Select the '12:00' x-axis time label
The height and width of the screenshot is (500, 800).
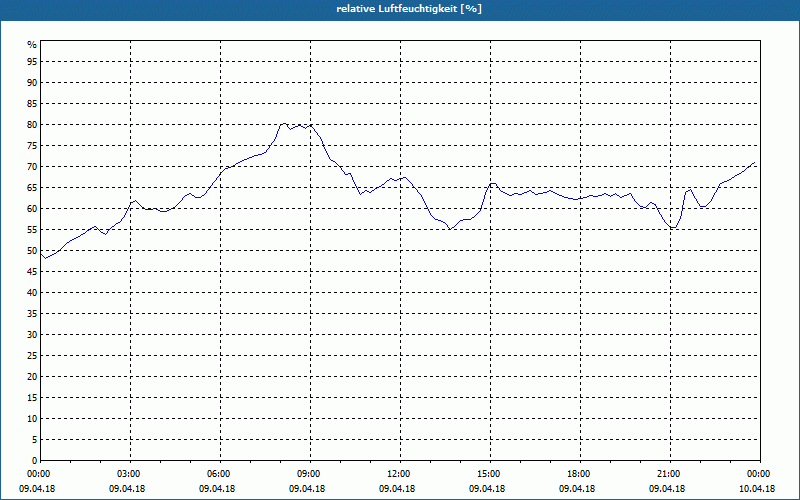[x=400, y=474]
